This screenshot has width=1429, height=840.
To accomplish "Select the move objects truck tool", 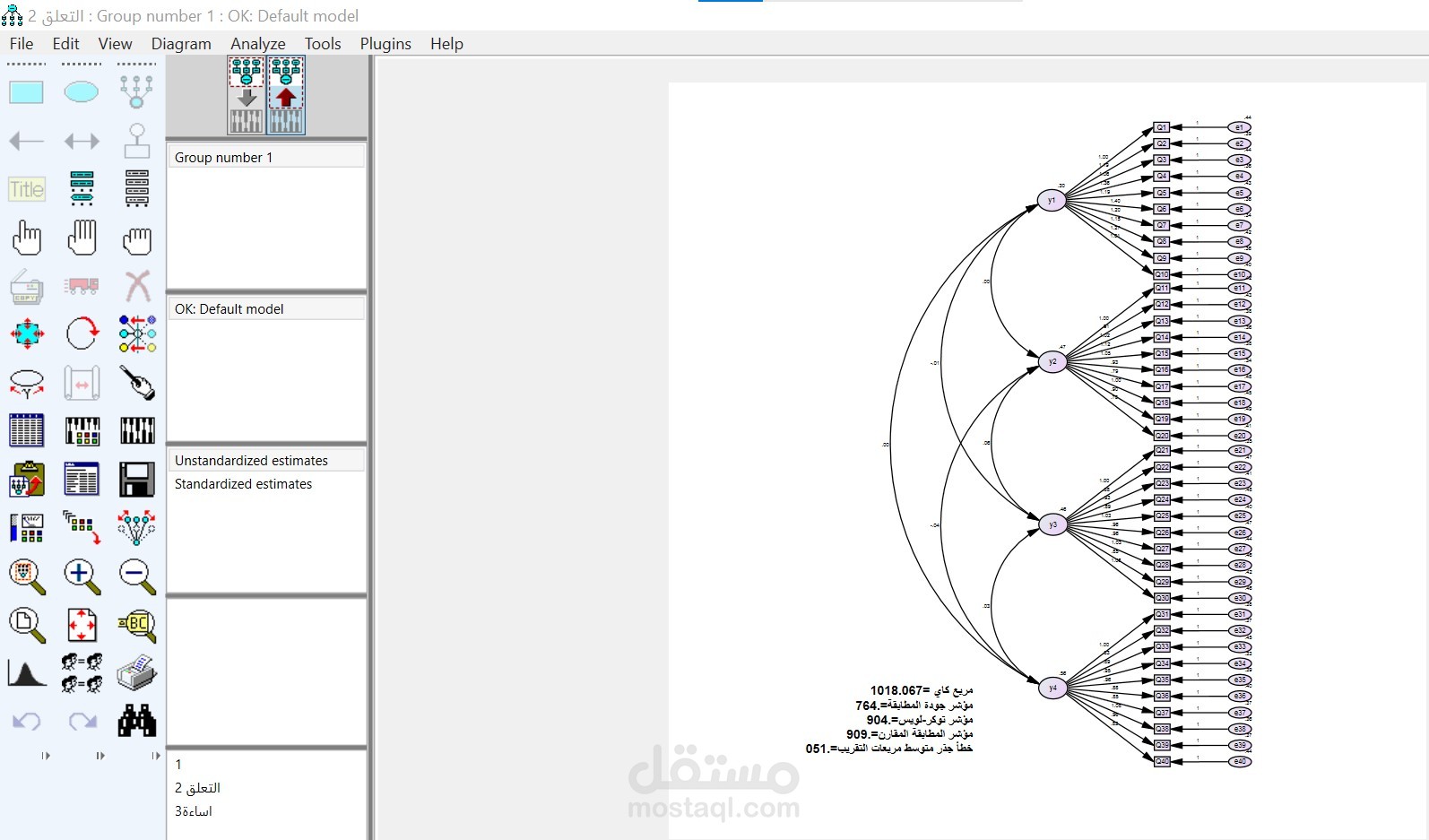I will point(82,286).
